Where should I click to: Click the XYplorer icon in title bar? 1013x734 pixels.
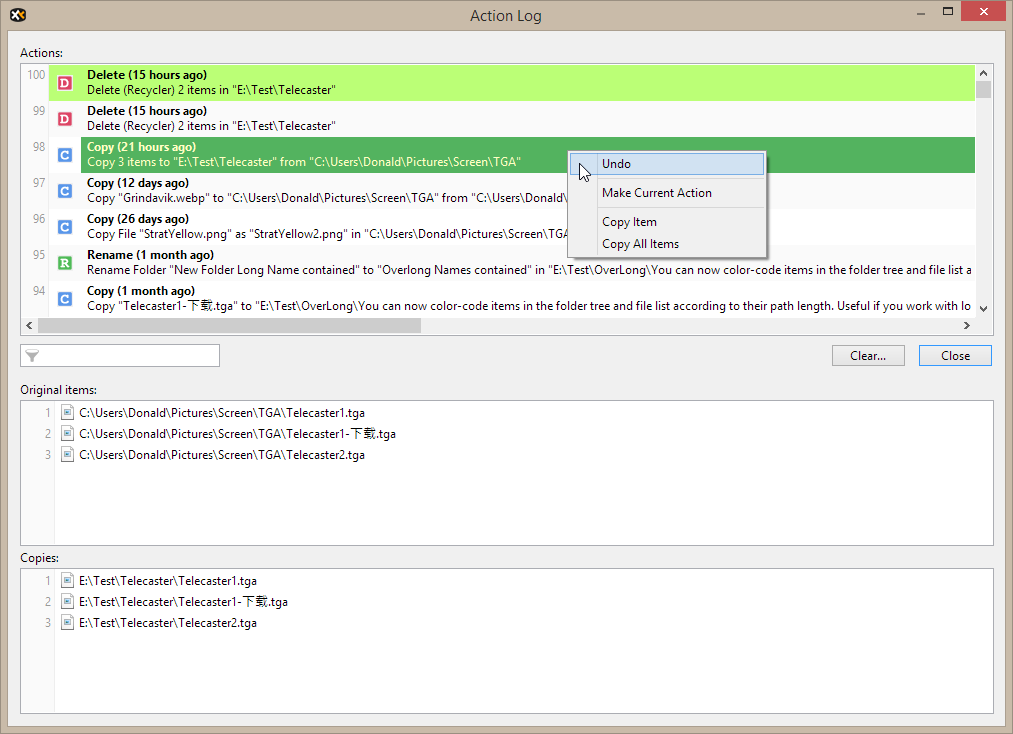(18, 15)
